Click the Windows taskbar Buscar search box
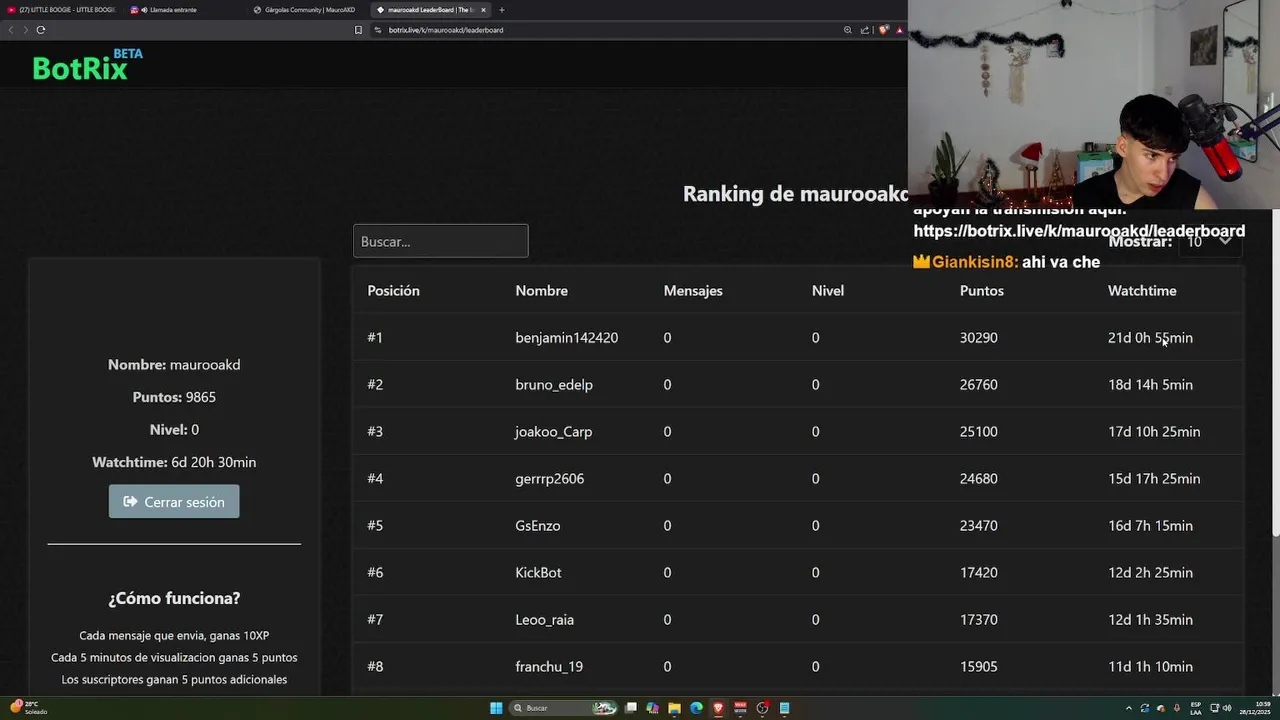The image size is (1280, 720). [x=565, y=708]
